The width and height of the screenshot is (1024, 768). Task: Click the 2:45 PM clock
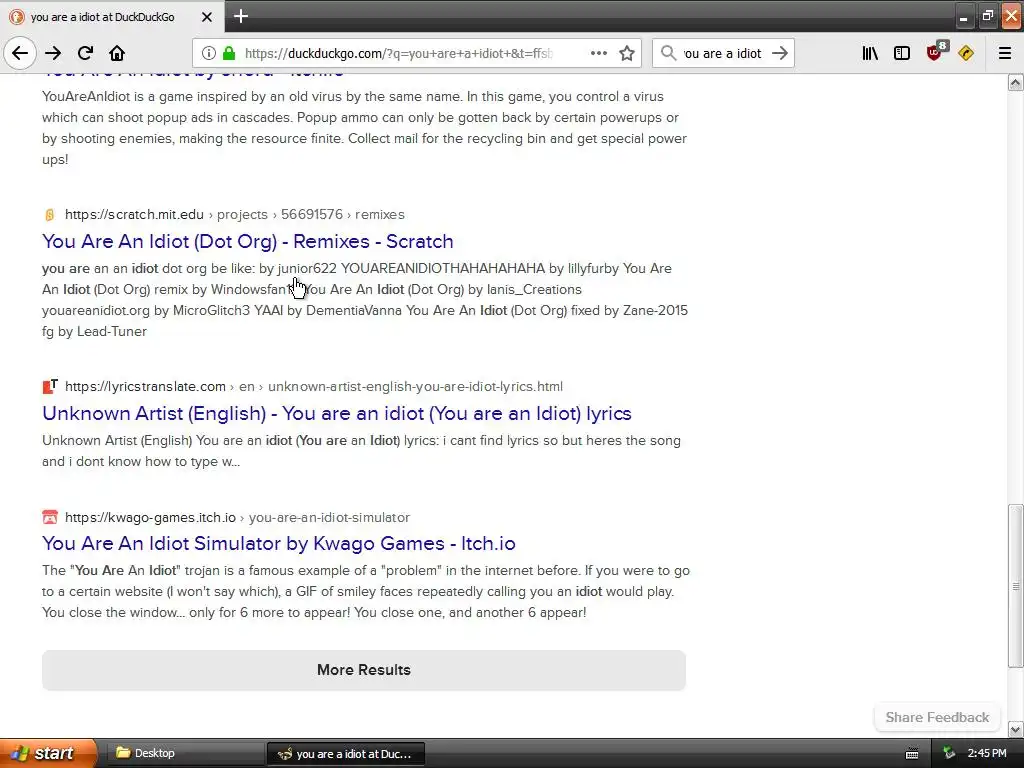click(x=987, y=754)
